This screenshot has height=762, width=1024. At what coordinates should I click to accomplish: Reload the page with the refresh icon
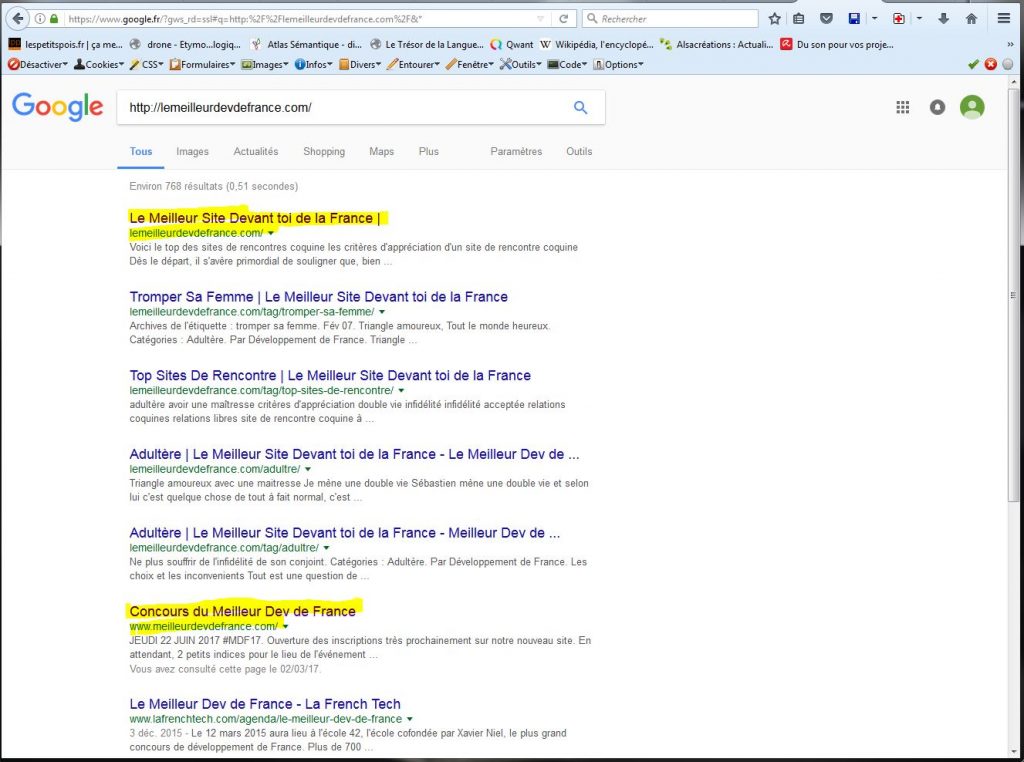pyautogui.click(x=564, y=19)
